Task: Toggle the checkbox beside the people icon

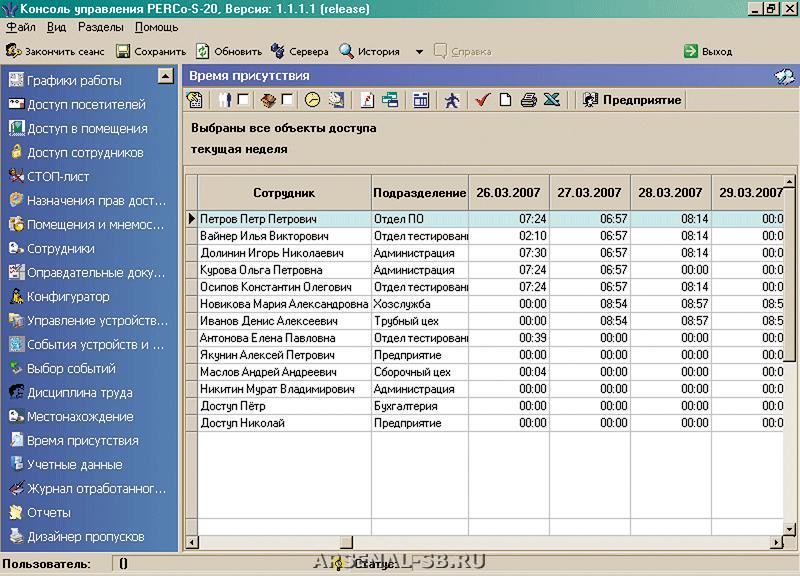Action: pos(243,100)
